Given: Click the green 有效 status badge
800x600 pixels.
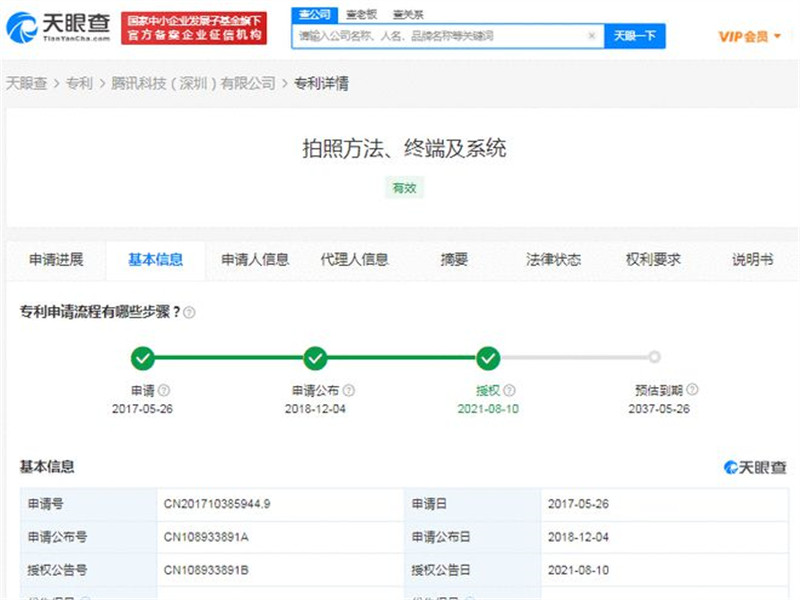Looking at the screenshot, I should coord(404,188).
